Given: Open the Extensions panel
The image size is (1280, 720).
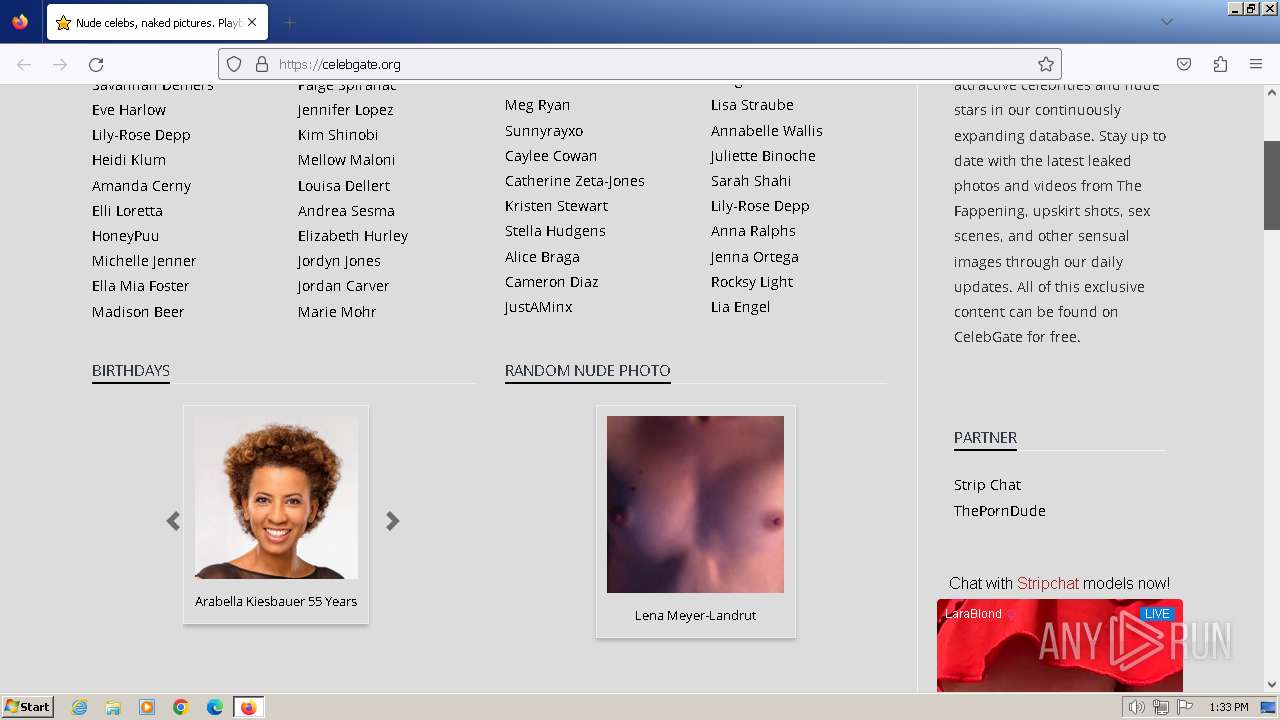Looking at the screenshot, I should click(x=1220, y=64).
